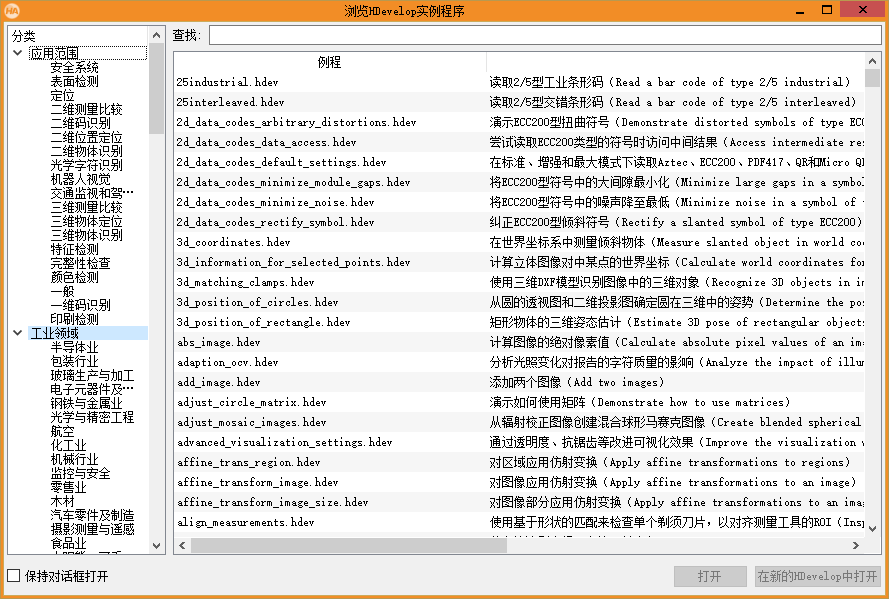Select 三维物体定位 category
Viewport: 889px width, 599px height.
point(86,221)
